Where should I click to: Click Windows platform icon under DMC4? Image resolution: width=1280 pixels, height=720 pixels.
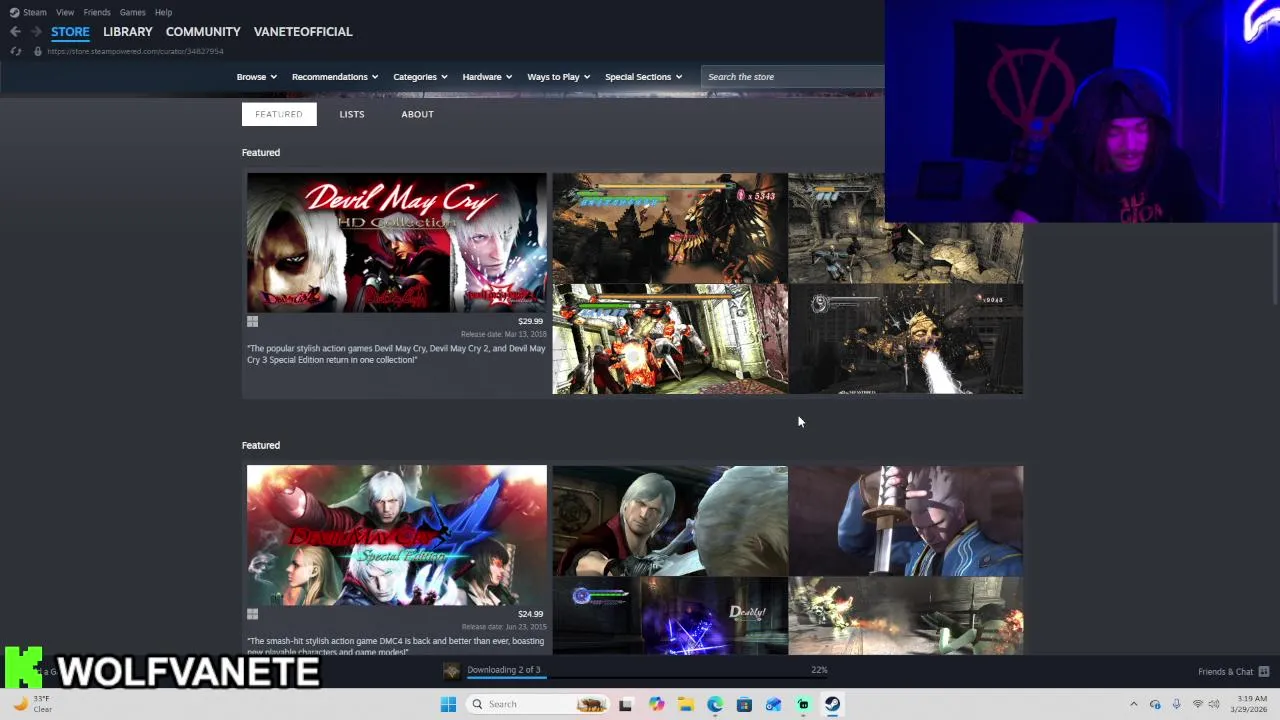click(x=253, y=615)
